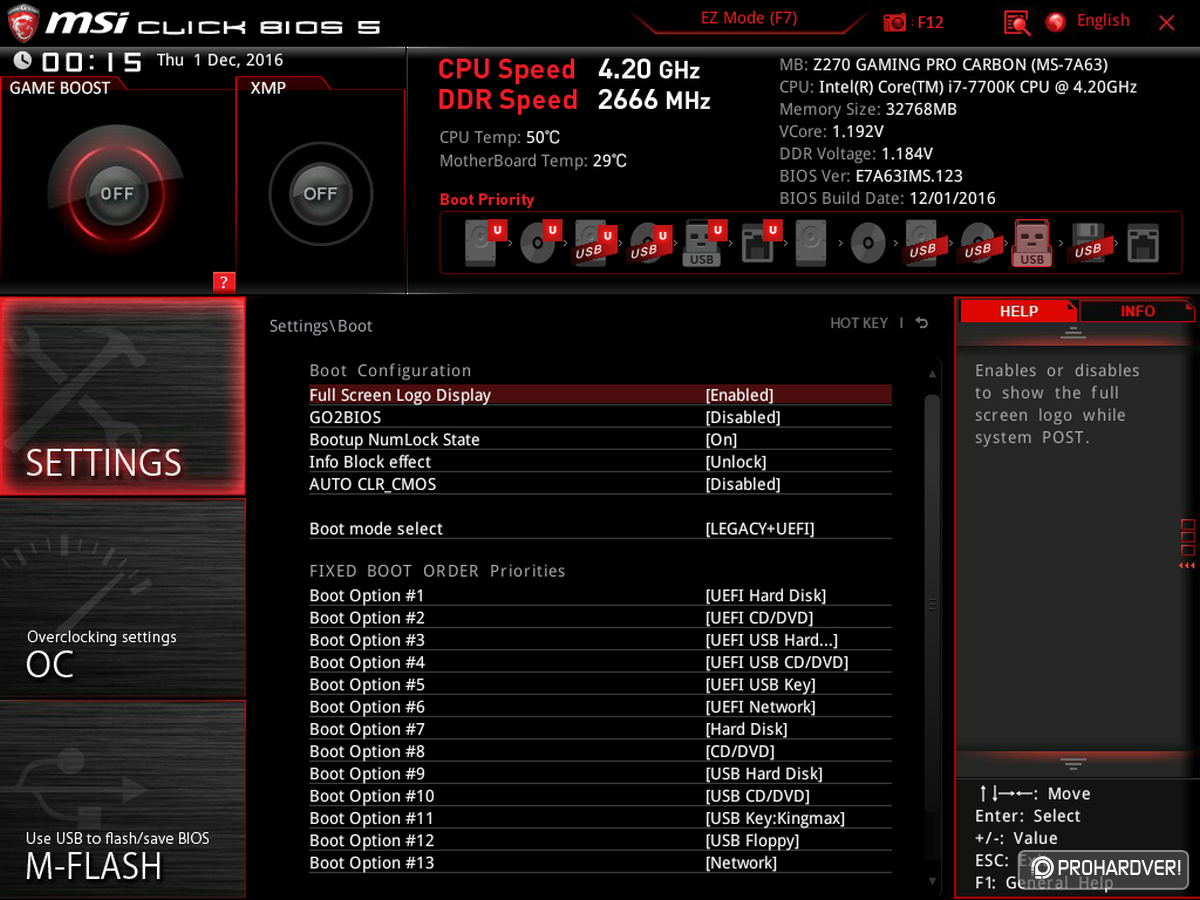The width and height of the screenshot is (1200, 900).
Task: Switch to the INFO tab
Action: pyautogui.click(x=1137, y=311)
